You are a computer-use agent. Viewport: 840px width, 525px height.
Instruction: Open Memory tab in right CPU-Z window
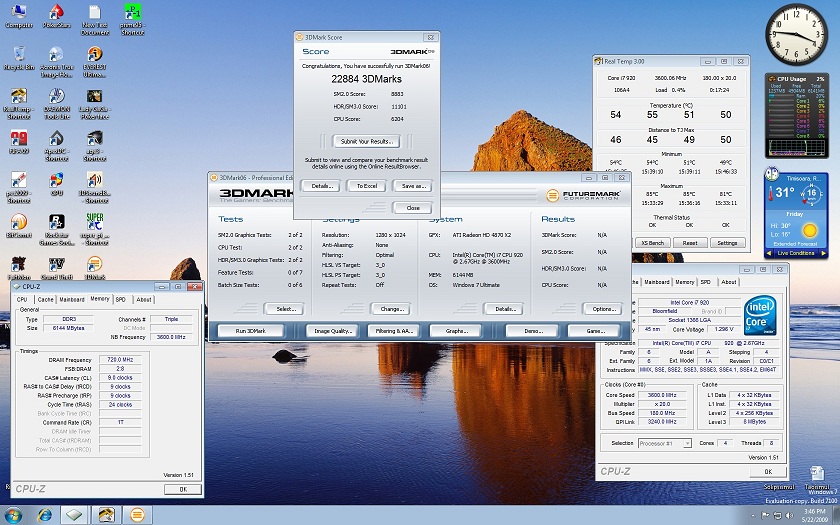coord(685,282)
